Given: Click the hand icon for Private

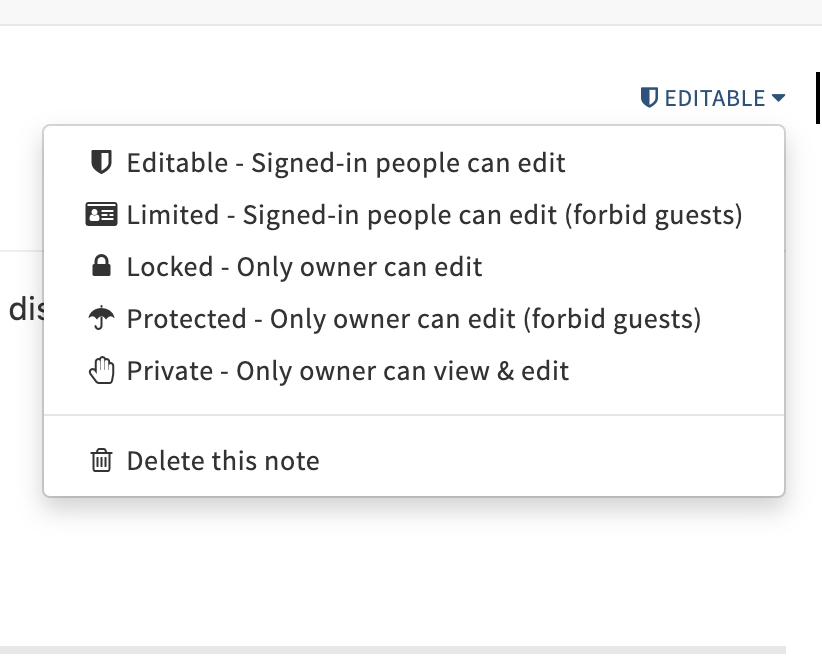Looking at the screenshot, I should (x=101, y=371).
